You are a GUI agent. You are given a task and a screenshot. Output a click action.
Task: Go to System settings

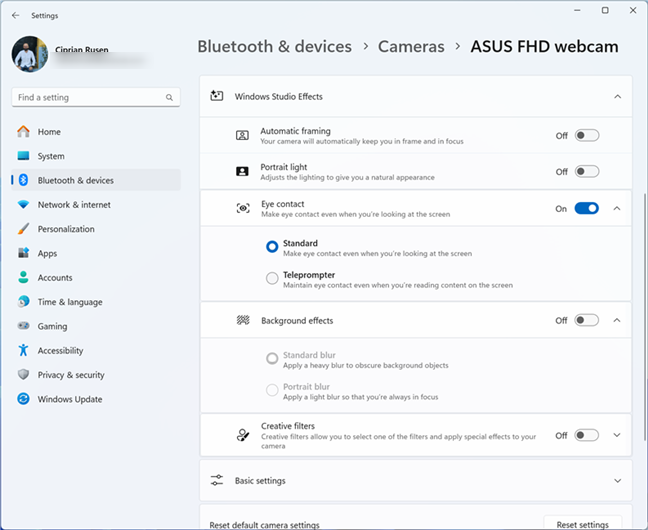(x=96, y=156)
